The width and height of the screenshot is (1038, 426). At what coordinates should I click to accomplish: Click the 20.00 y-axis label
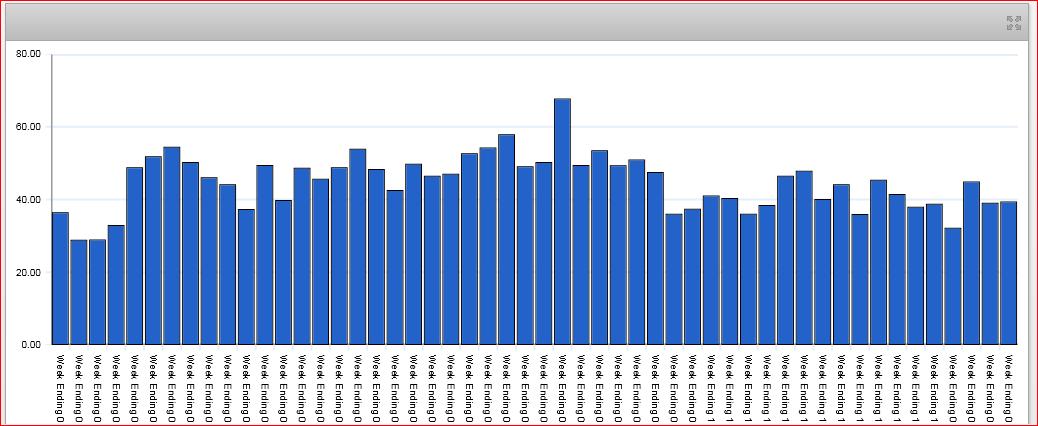[x=28, y=273]
